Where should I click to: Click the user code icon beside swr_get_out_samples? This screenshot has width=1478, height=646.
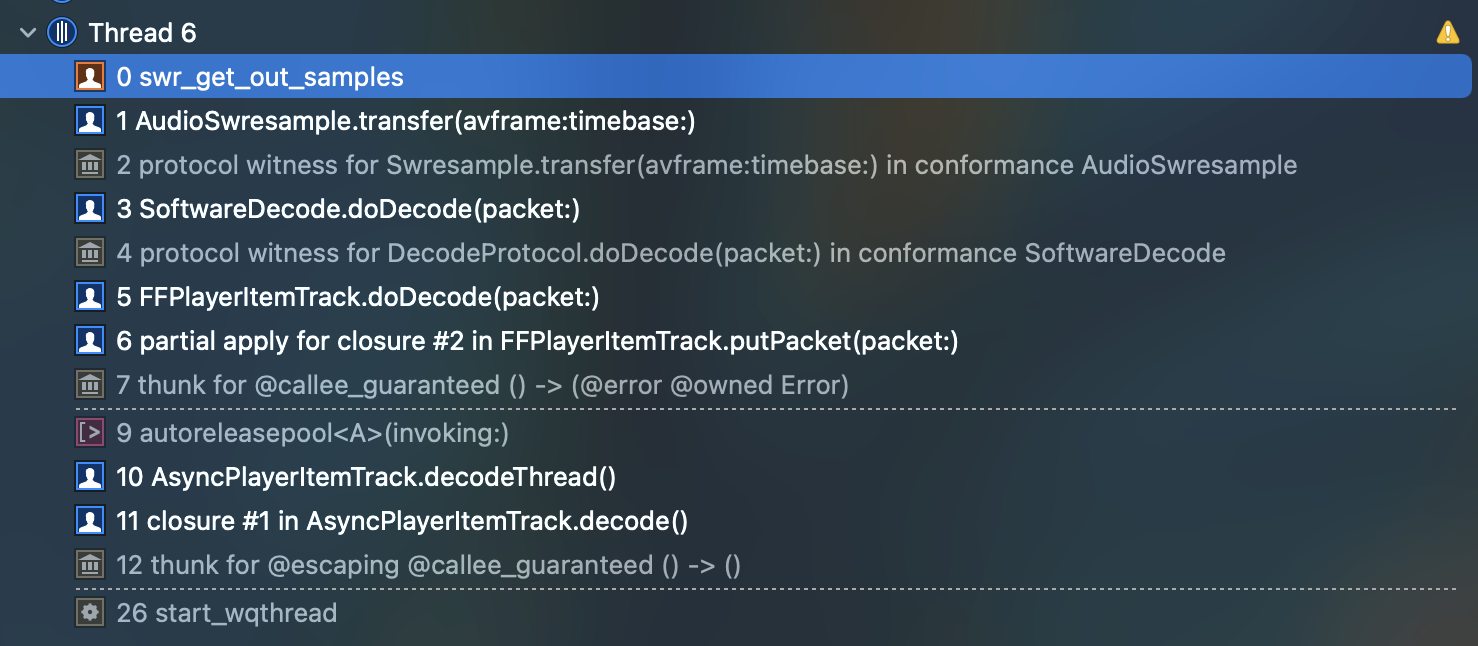[90, 76]
